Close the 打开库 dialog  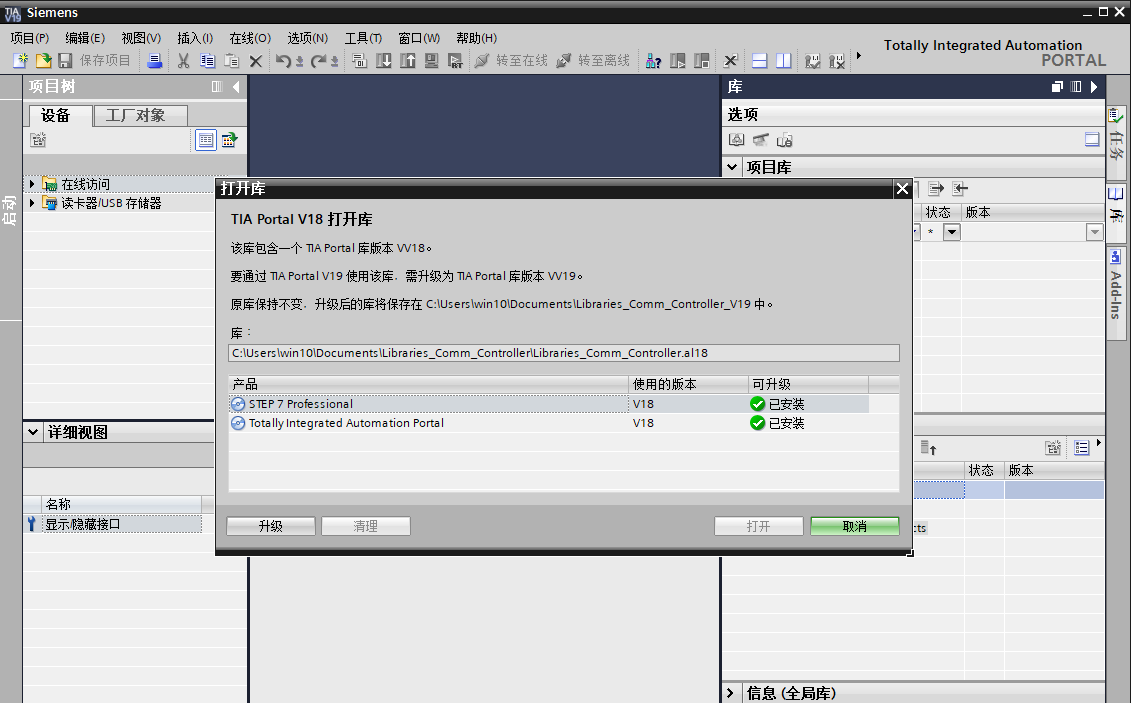902,189
